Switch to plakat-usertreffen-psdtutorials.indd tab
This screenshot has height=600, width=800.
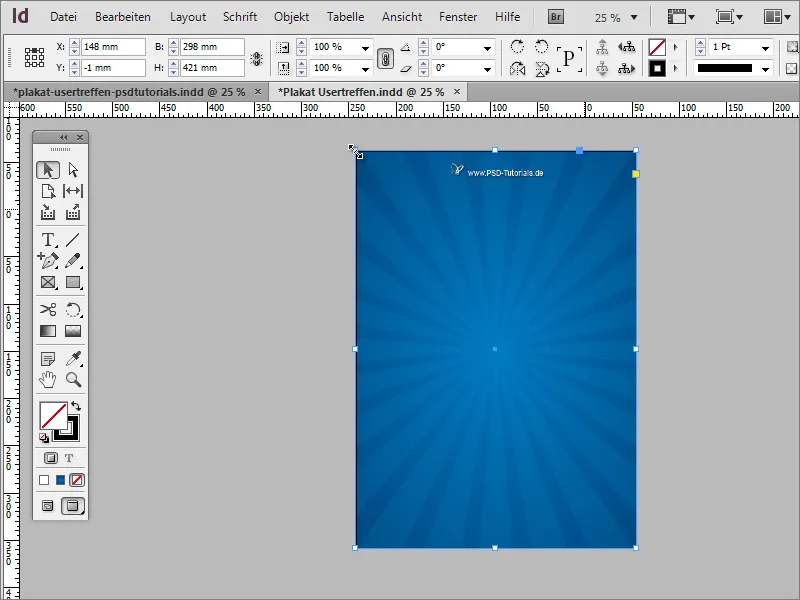(128, 91)
